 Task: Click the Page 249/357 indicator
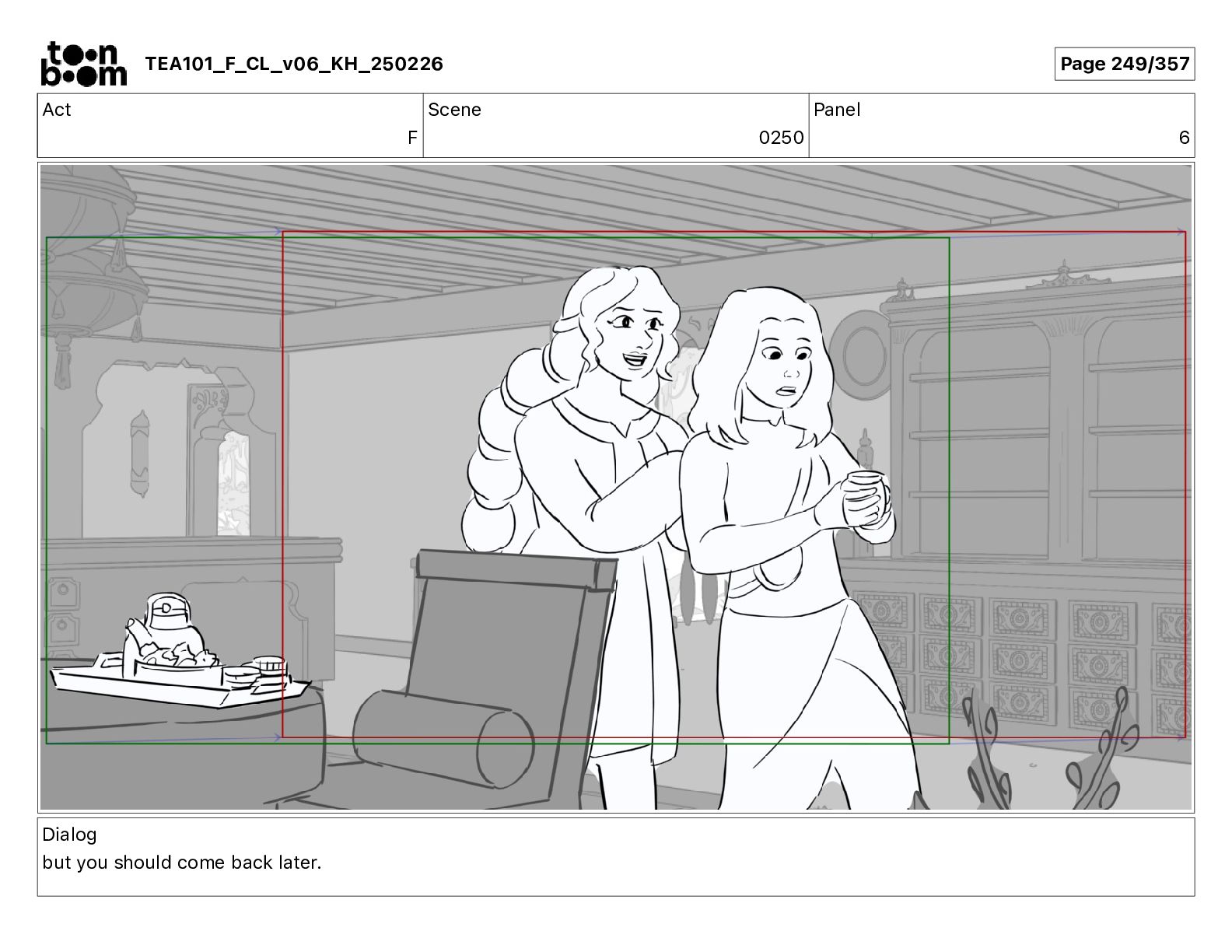1125,64
